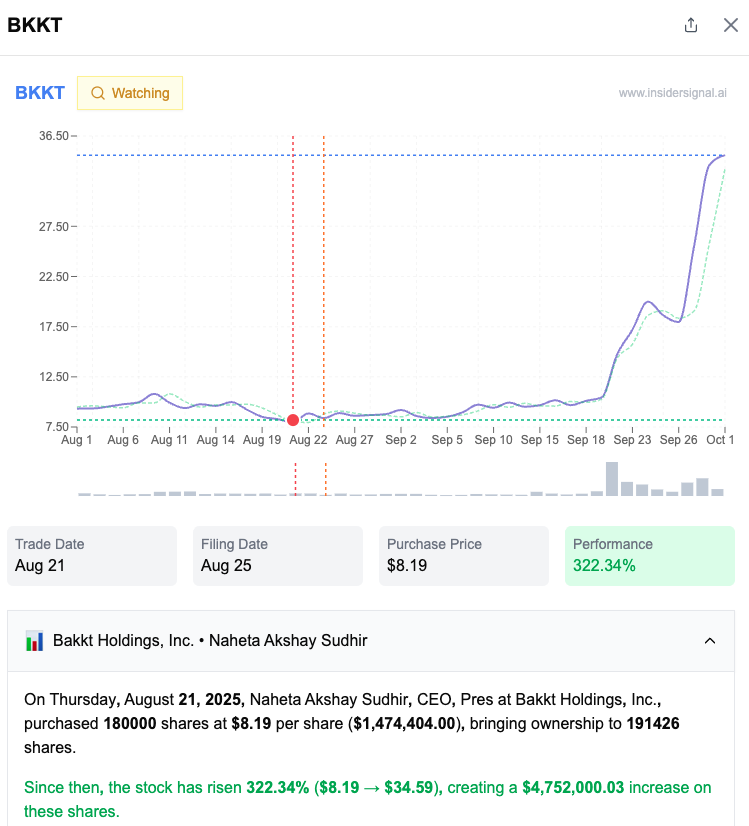The height and width of the screenshot is (826, 749).
Task: Click the tallest volume bar on Sep 22
Action: (x=612, y=479)
